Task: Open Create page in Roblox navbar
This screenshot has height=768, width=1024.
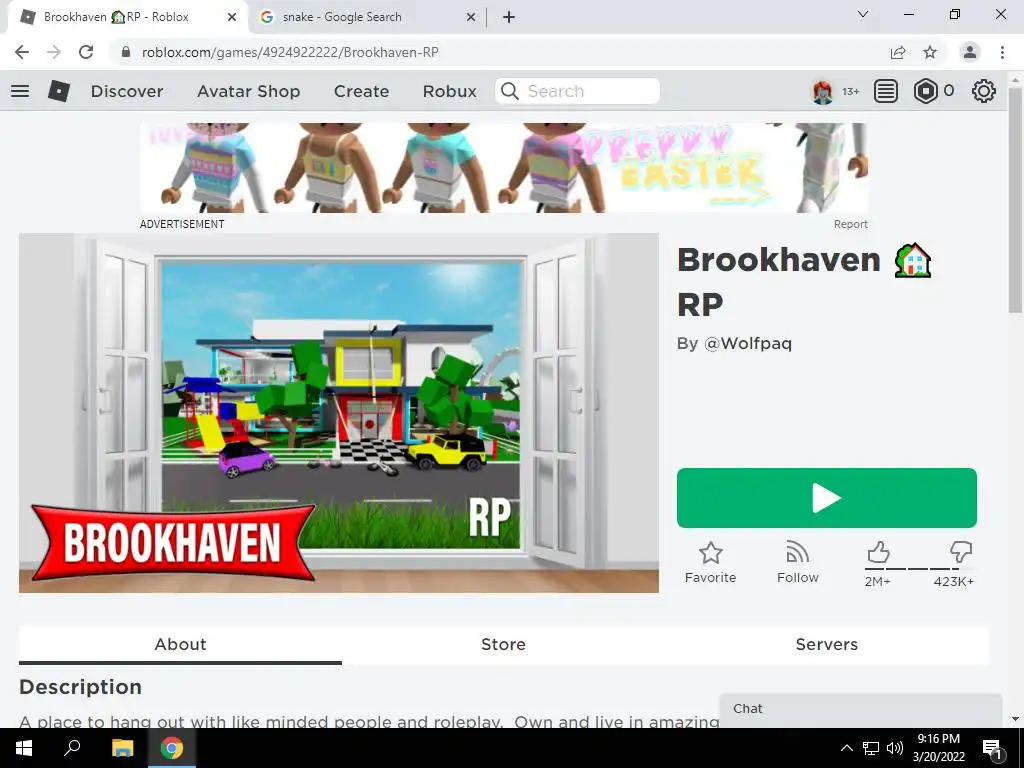Action: click(x=361, y=91)
